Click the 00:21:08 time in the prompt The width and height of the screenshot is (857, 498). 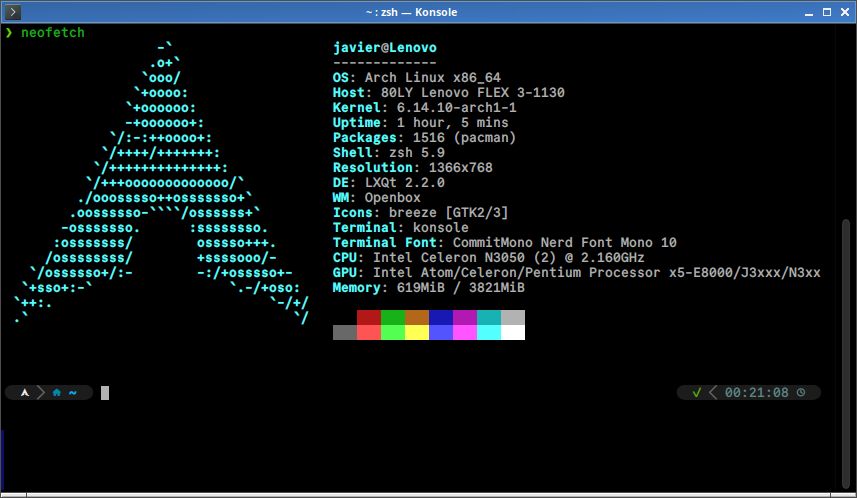[x=756, y=393]
